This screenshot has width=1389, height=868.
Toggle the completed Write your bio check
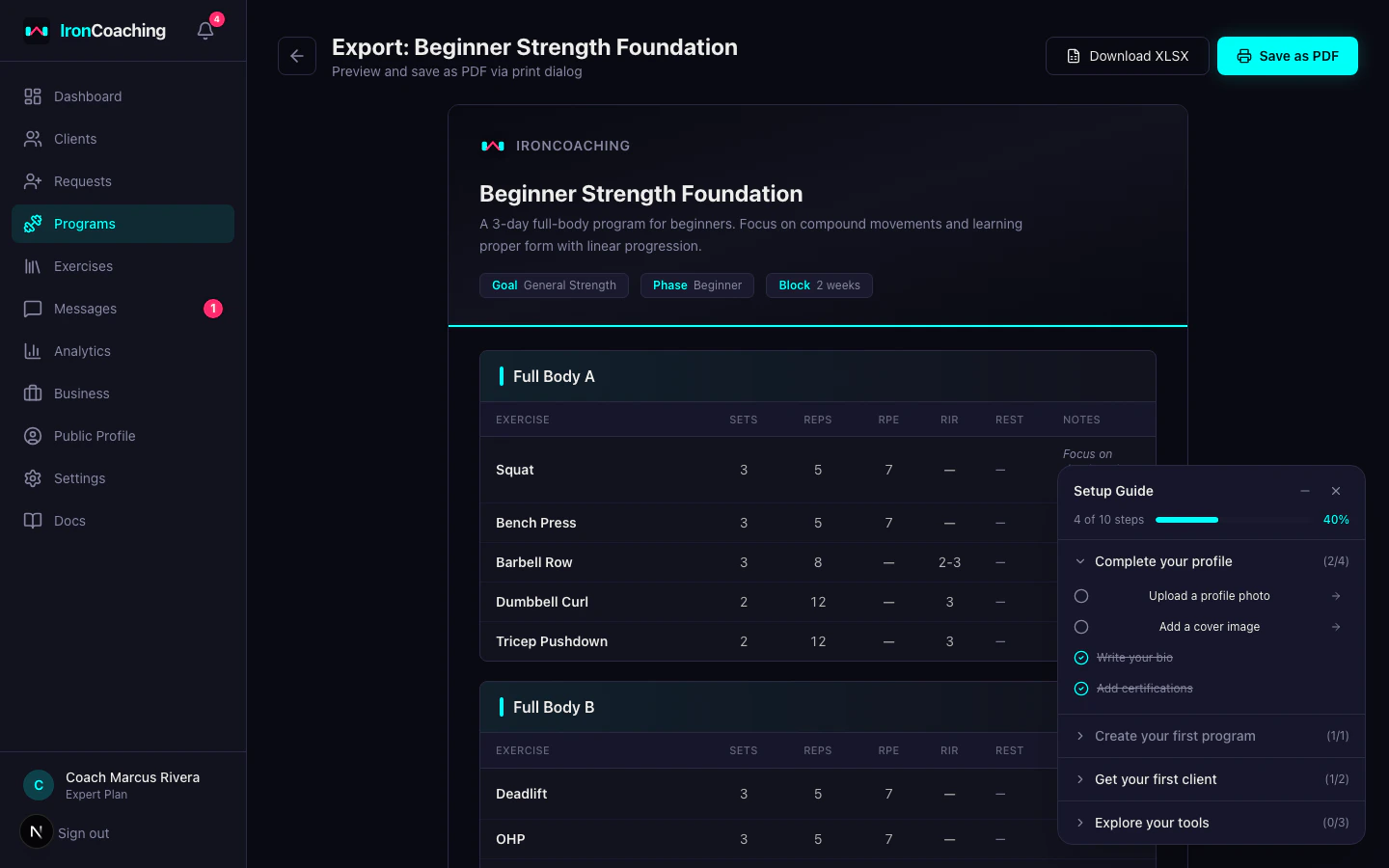click(1081, 658)
